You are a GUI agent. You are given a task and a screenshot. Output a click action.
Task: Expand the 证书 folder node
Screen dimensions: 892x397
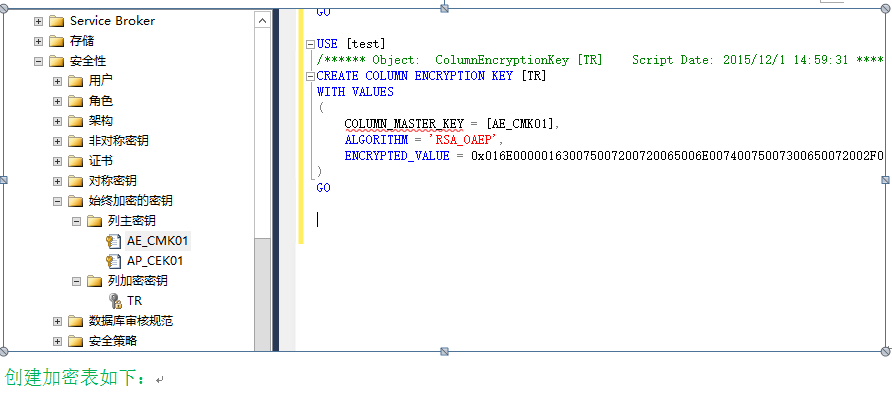[x=57, y=162]
